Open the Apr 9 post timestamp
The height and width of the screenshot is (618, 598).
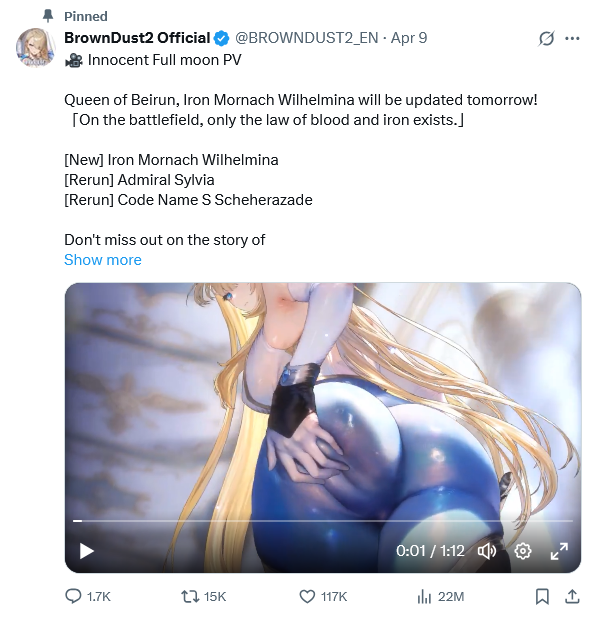409,38
